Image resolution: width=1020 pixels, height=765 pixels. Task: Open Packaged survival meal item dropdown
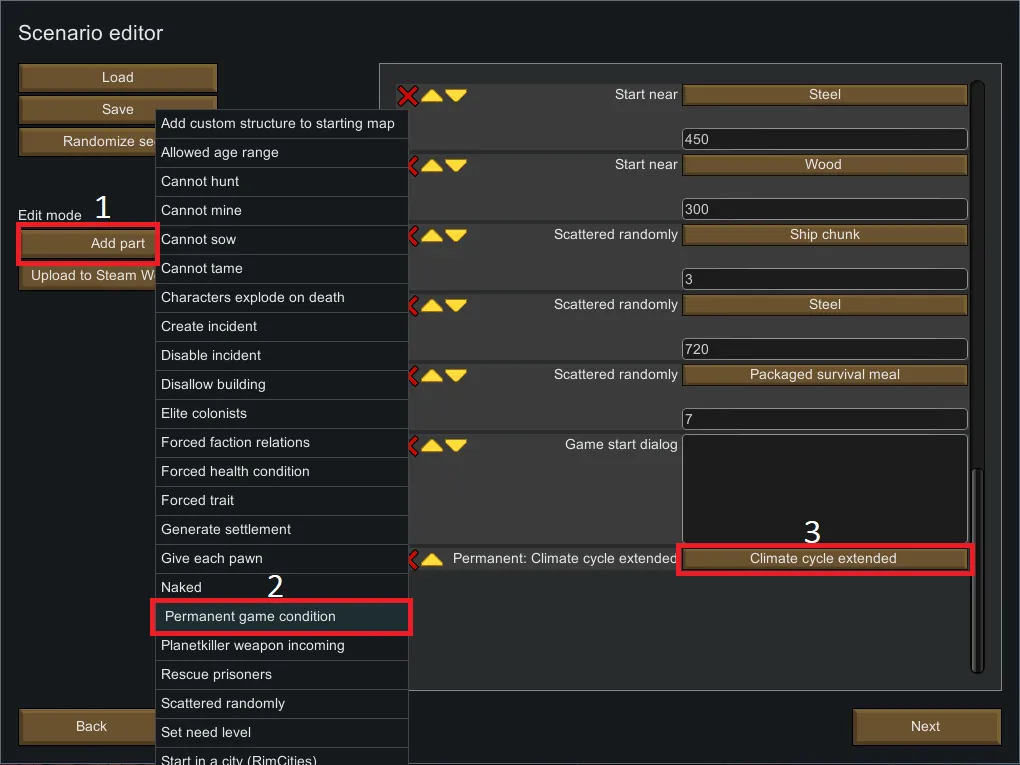coord(824,375)
